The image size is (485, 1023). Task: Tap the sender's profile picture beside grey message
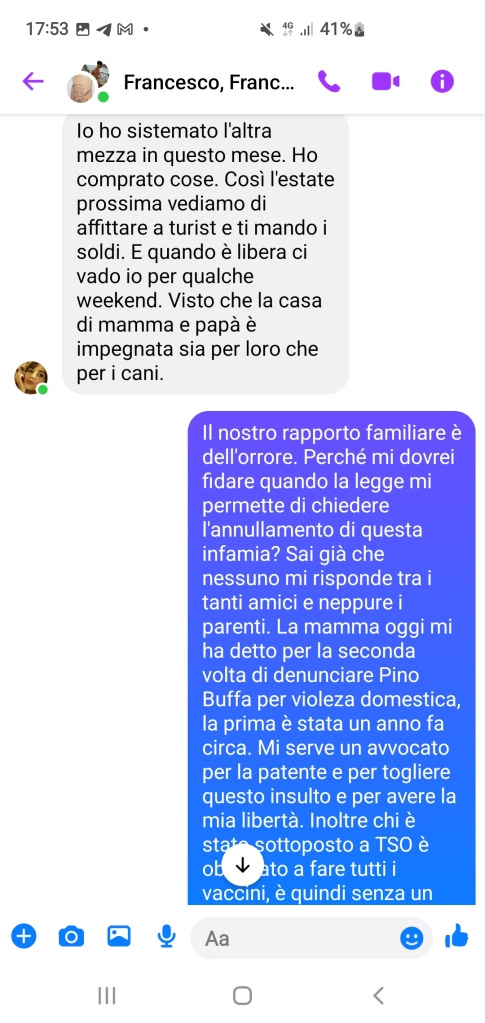[31, 378]
